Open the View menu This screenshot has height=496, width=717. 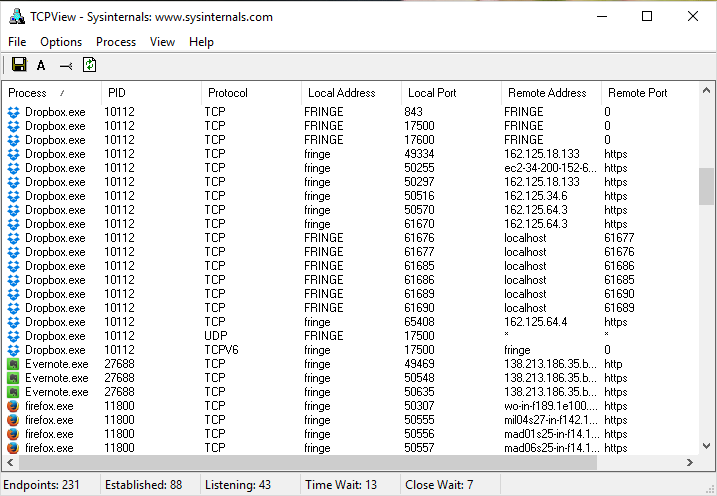click(x=162, y=42)
